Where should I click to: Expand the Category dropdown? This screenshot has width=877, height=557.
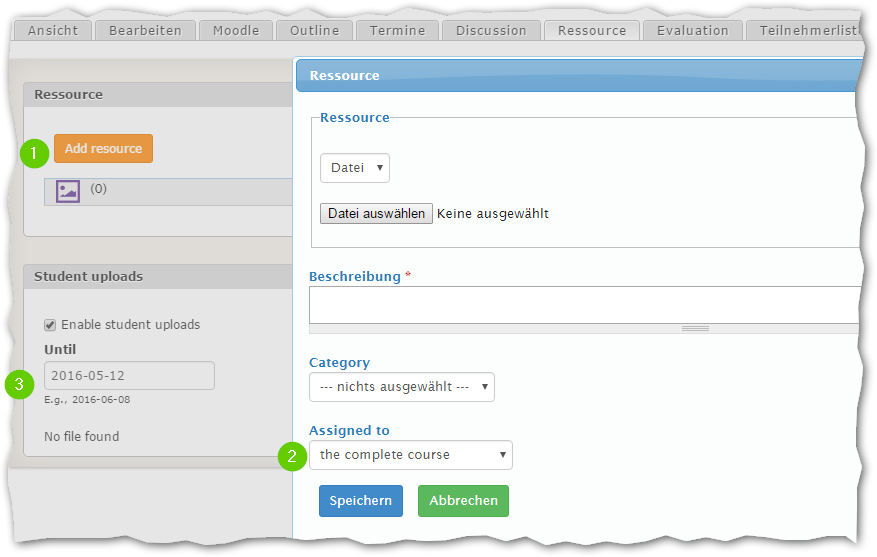click(402, 387)
